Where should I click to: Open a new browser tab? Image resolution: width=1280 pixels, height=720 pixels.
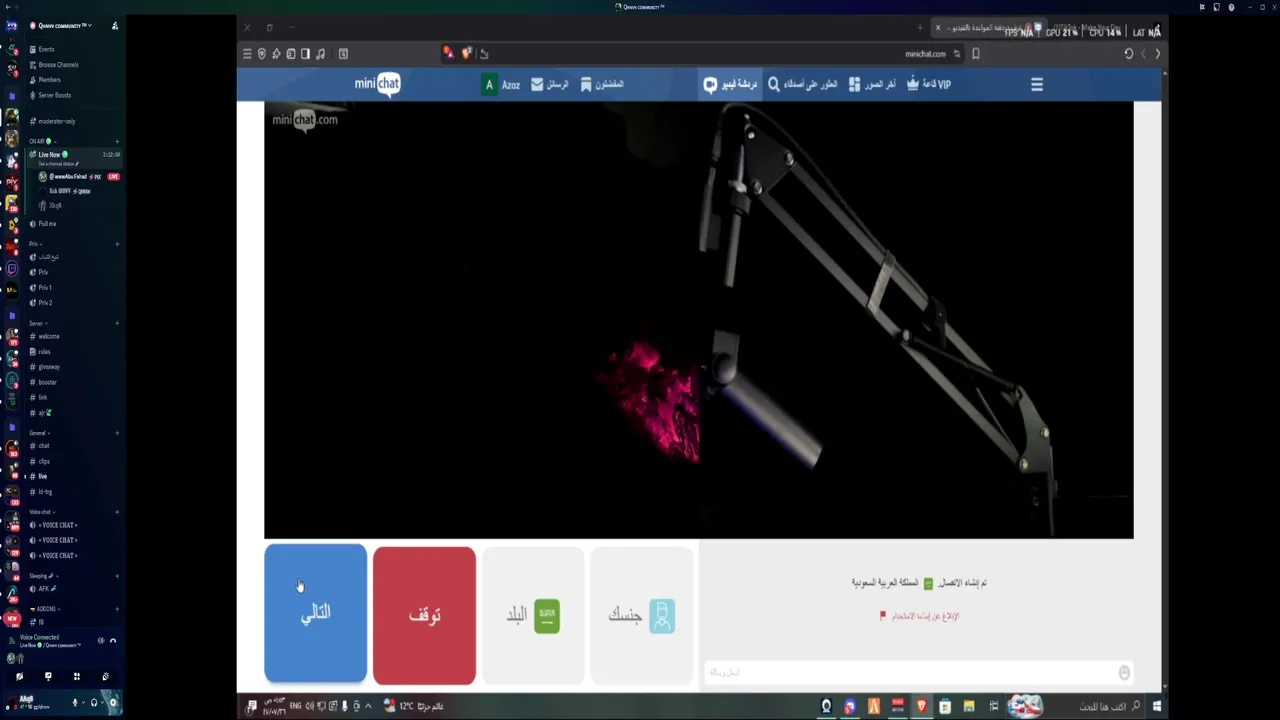(x=920, y=28)
